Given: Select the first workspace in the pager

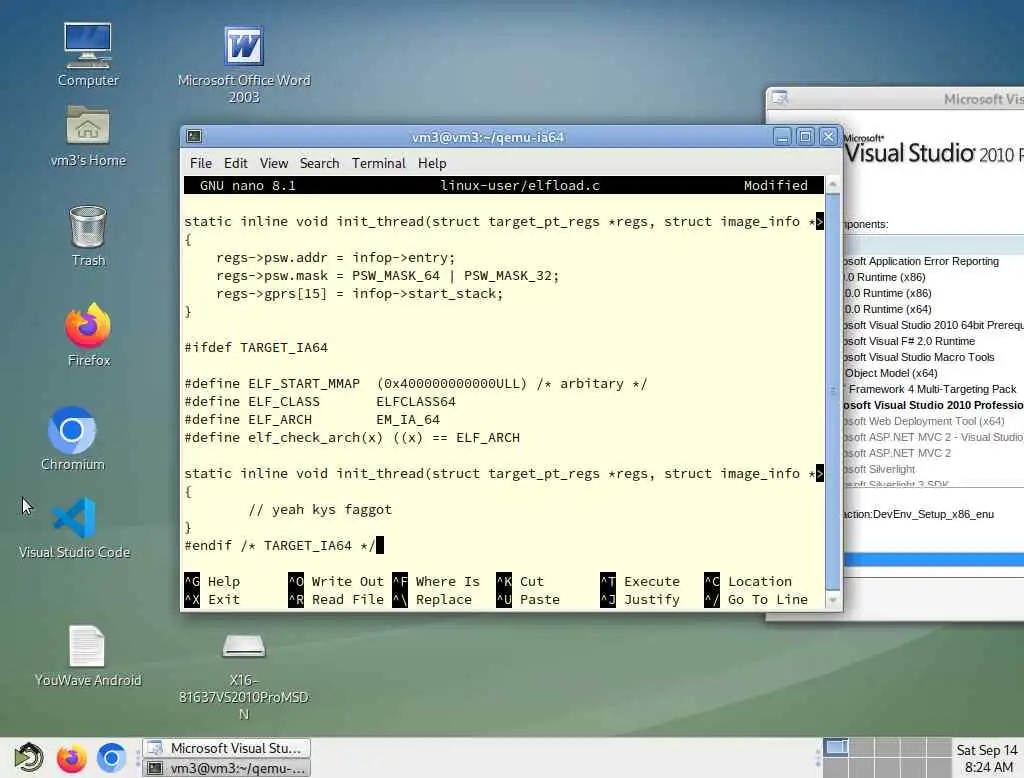Looking at the screenshot, I should (836, 747).
